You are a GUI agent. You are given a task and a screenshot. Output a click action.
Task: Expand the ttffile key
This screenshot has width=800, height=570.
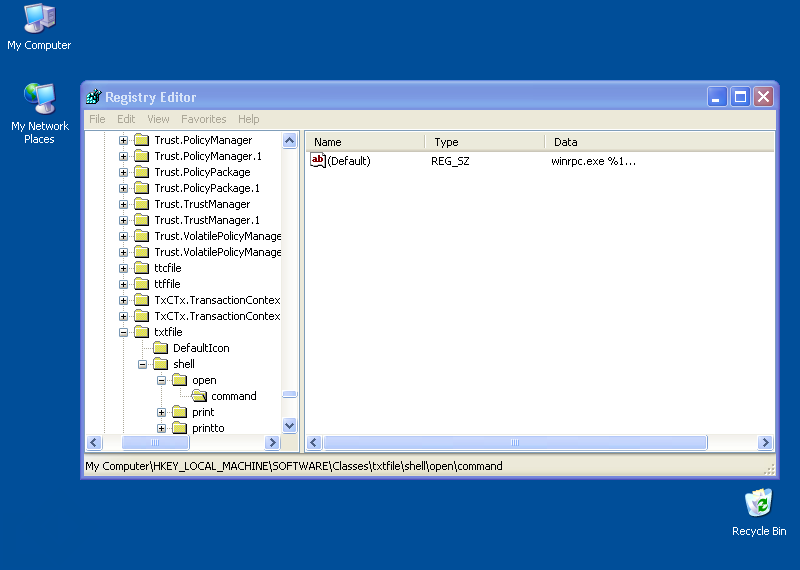(x=123, y=284)
